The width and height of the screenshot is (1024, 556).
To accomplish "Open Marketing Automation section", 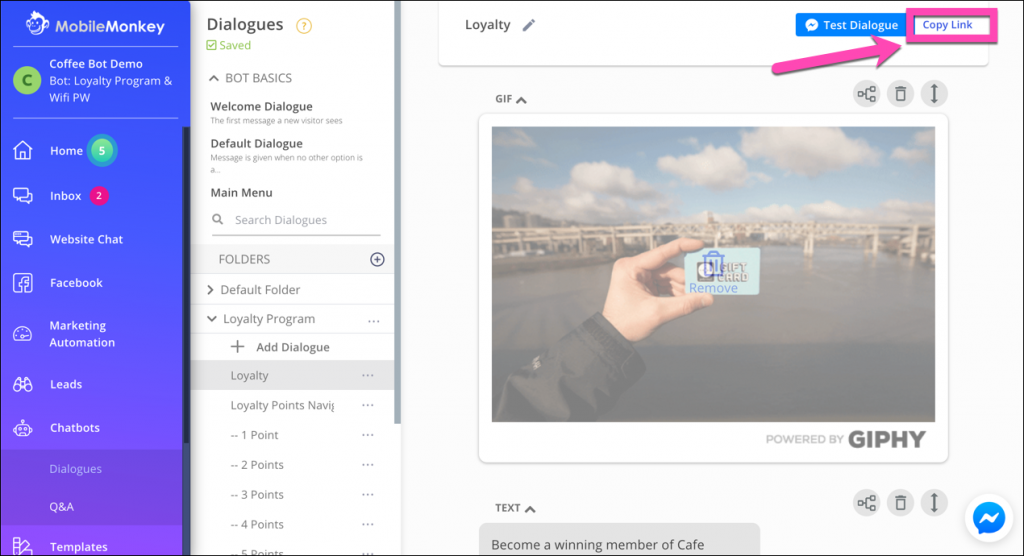I will click(82, 333).
